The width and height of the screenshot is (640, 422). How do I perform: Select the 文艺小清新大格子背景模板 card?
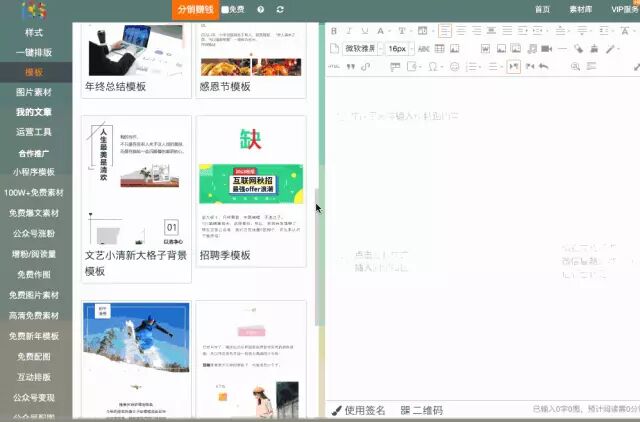point(136,199)
